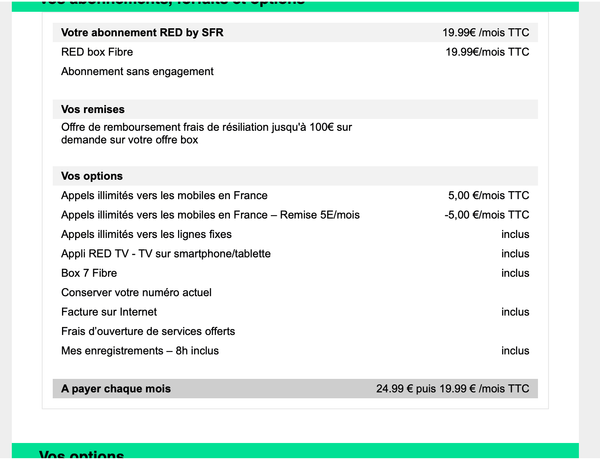
Task: Click 'Appli RED TV - TV sur smartphone/tablette'
Action: pos(166,254)
